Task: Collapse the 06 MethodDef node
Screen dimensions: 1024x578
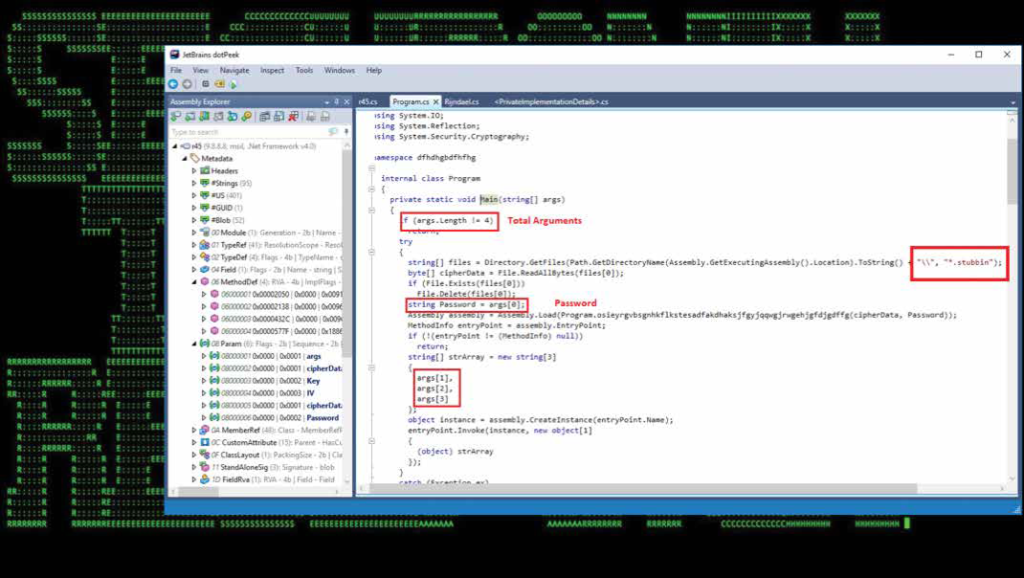Action: (x=194, y=282)
